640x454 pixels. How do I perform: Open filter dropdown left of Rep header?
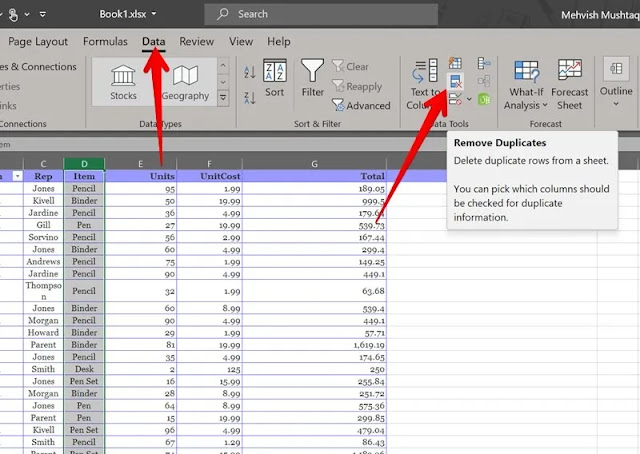click(18, 176)
